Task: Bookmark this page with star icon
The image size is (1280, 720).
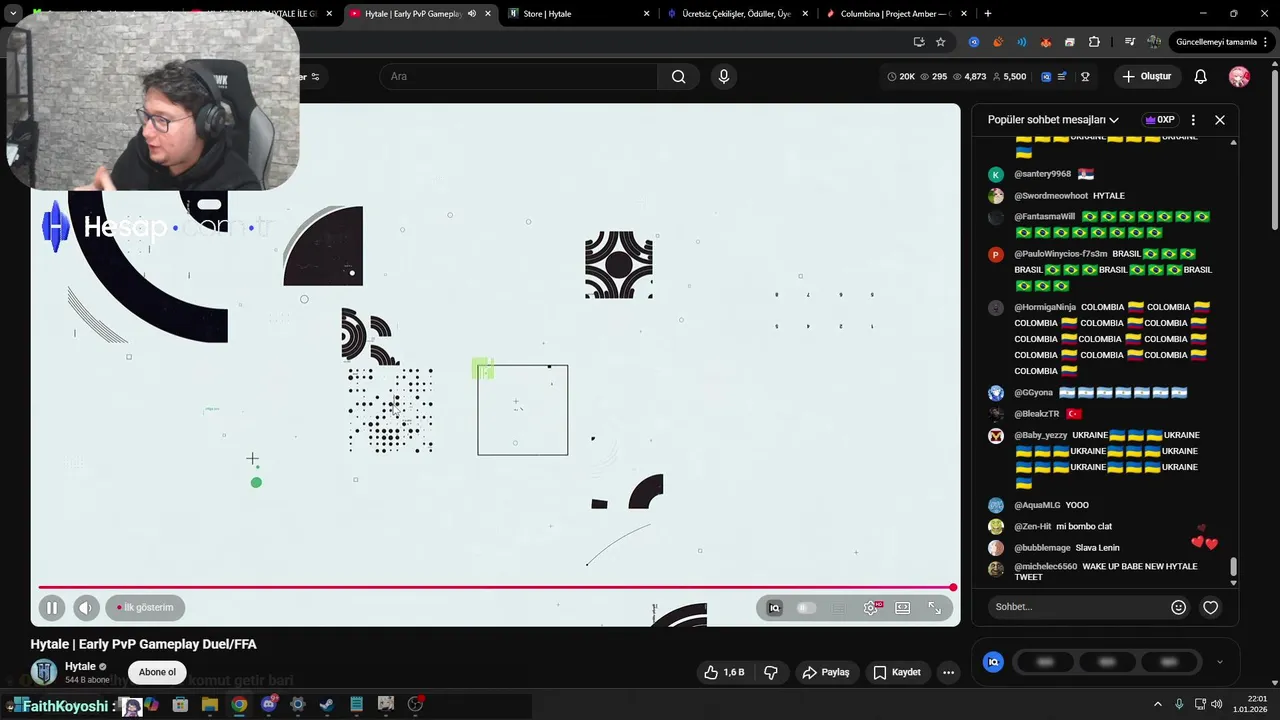Action: tap(940, 42)
